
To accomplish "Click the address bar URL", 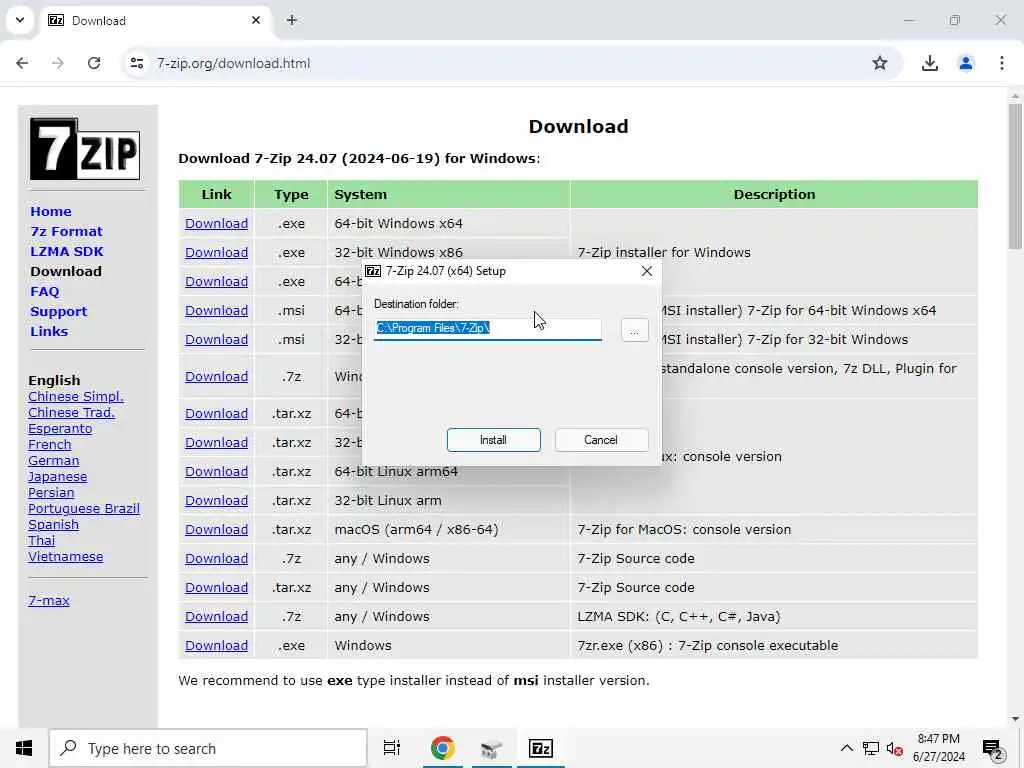I will [233, 63].
